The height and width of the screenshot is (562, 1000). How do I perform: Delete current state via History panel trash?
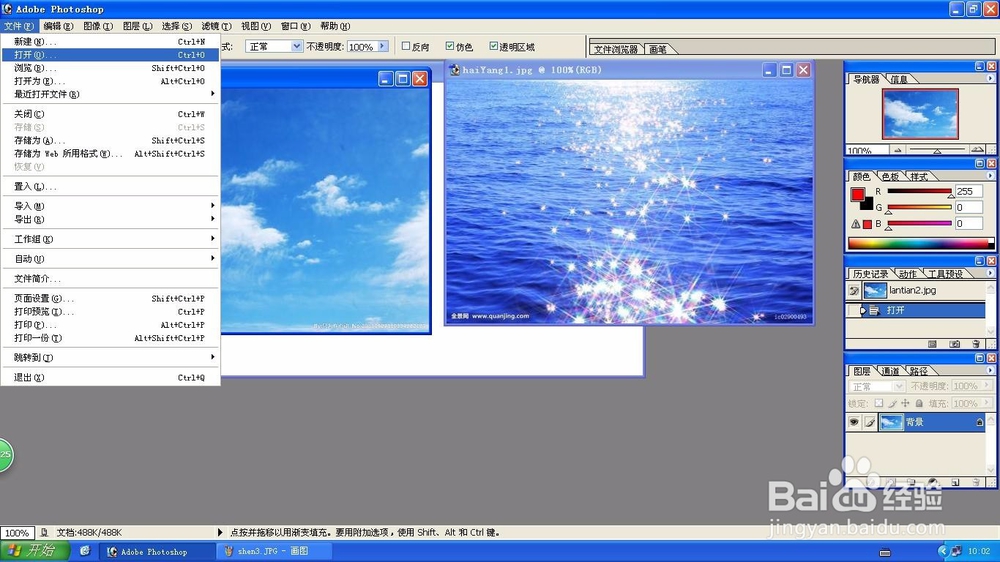(x=976, y=344)
